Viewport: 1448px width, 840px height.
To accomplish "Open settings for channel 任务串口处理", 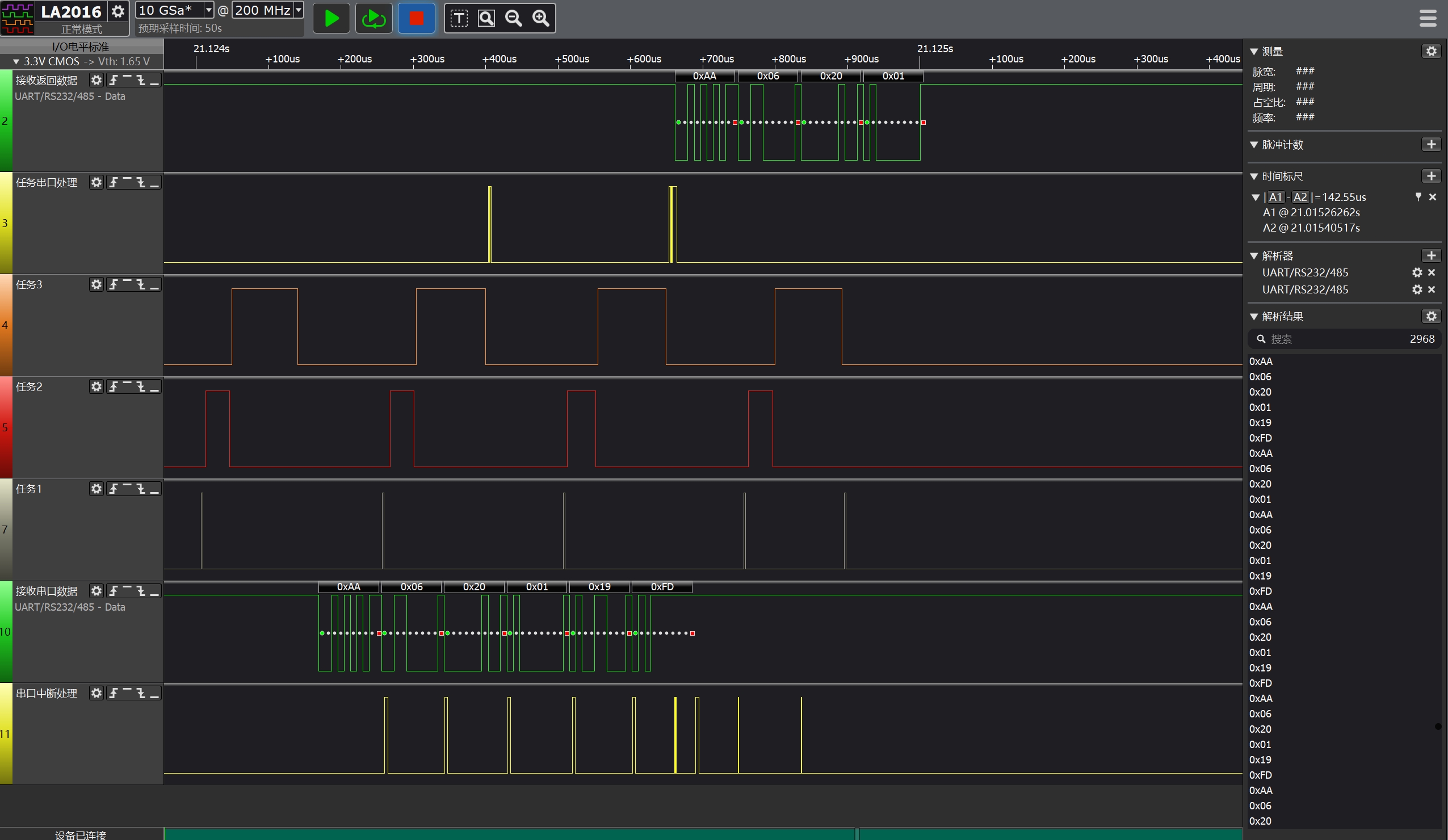I will click(96, 182).
